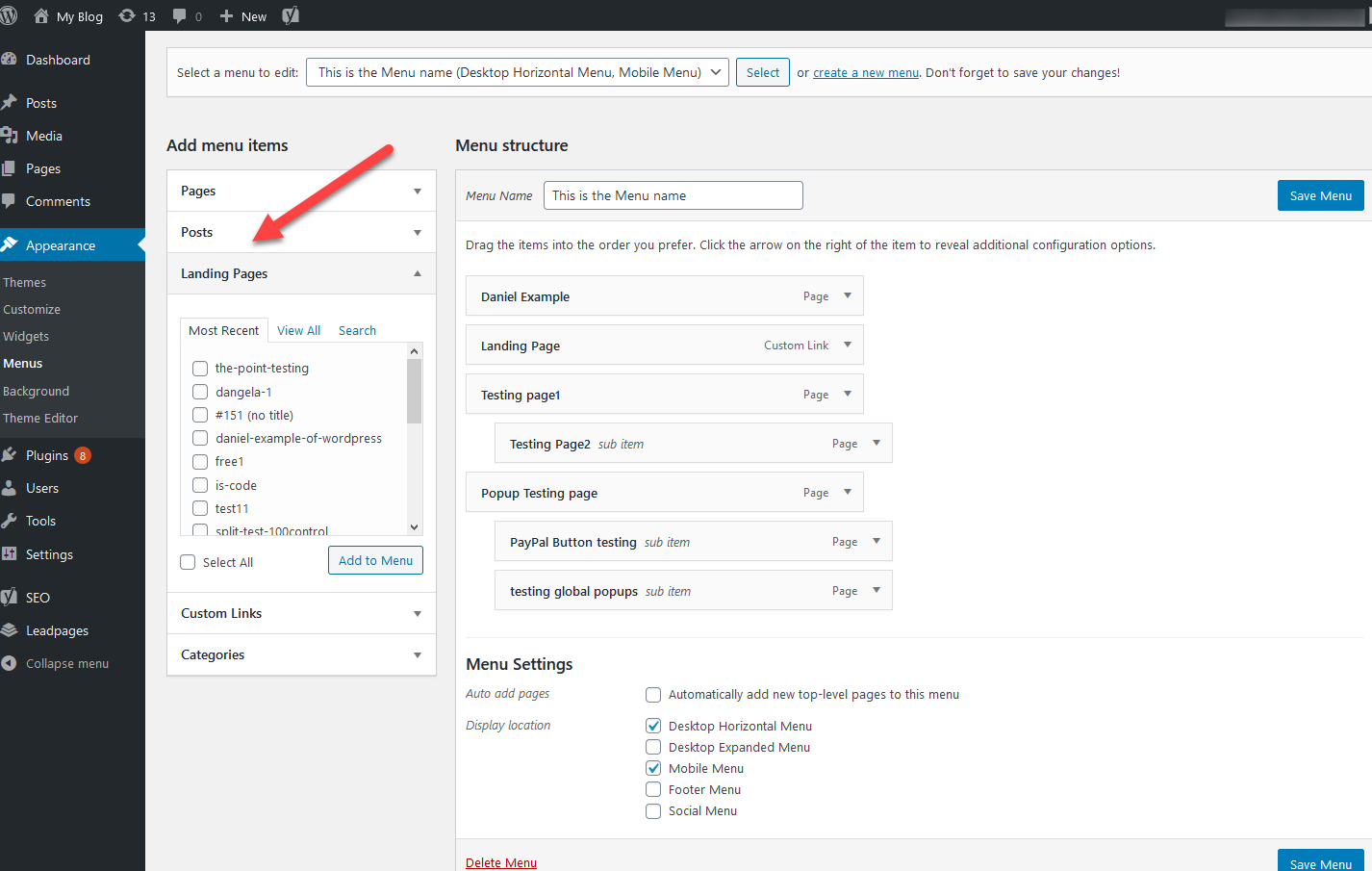Click the New plus icon
1372x871 pixels.
pyautogui.click(x=226, y=16)
